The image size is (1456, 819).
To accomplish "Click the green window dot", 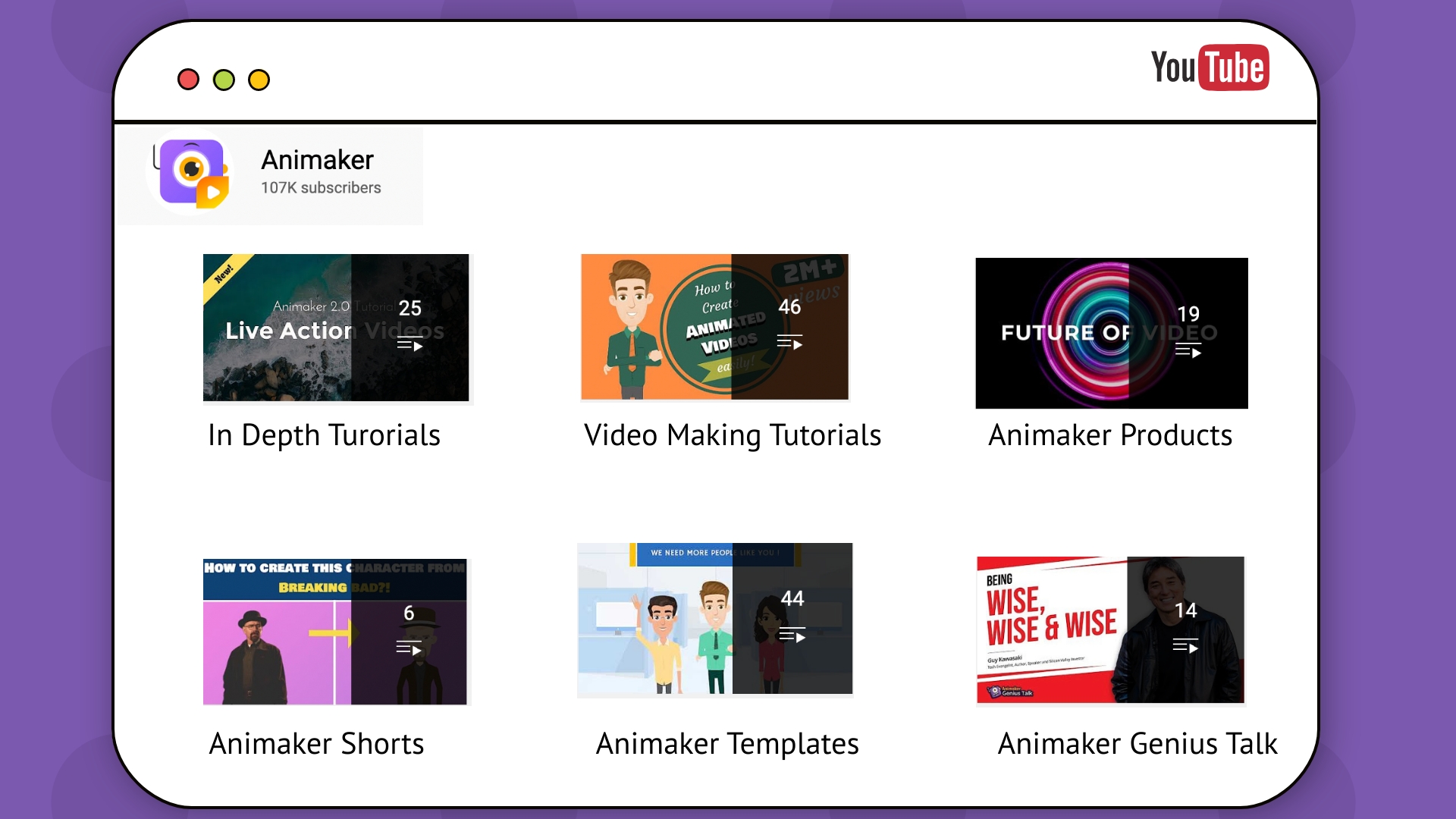I will [x=224, y=80].
